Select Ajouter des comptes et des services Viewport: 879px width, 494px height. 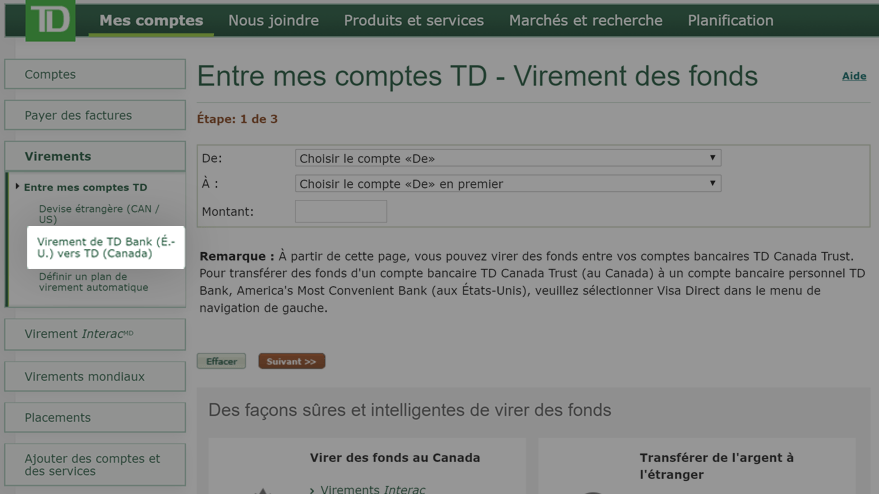[95, 464]
